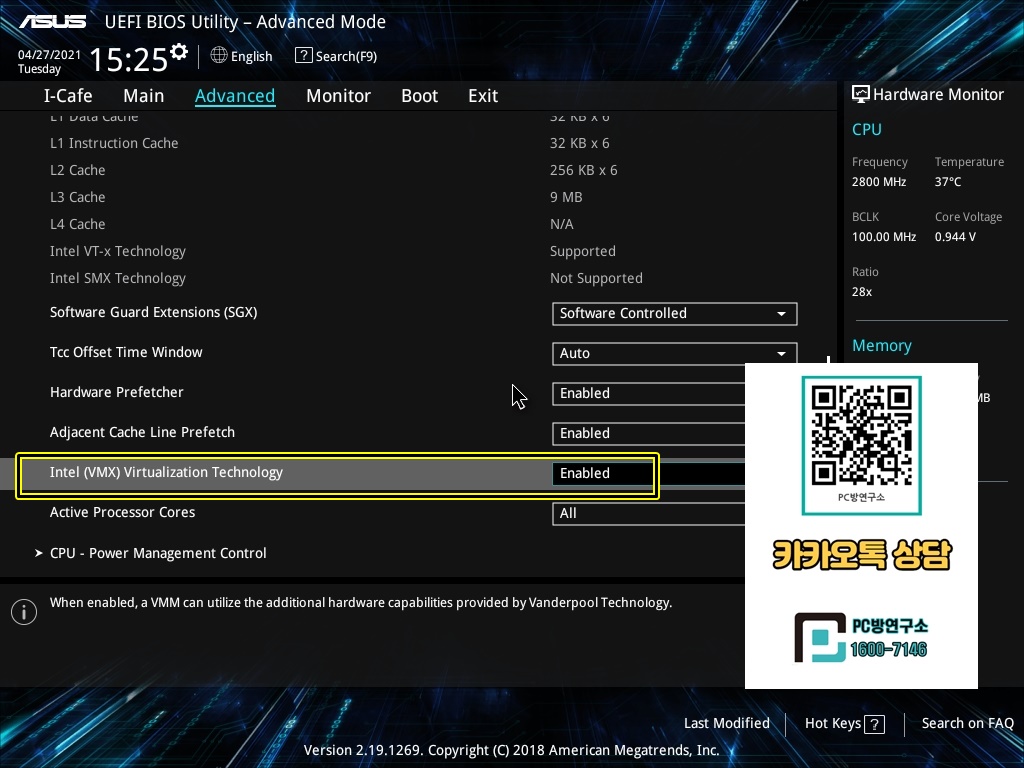This screenshot has width=1024, height=768.
Task: Click the 28x ratio value
Action: pos(861,292)
